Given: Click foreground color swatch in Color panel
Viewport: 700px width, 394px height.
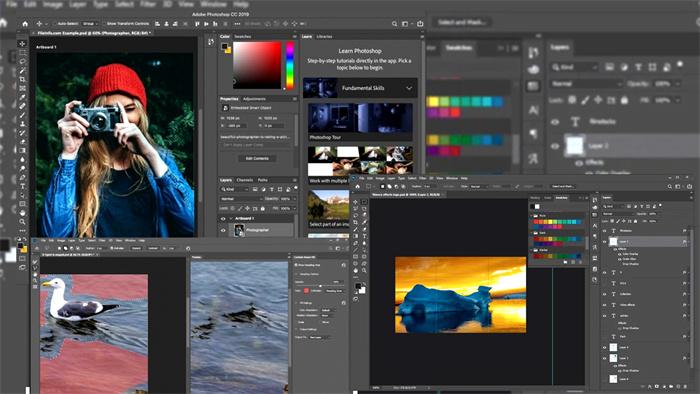Looking at the screenshot, I should pyautogui.click(x=225, y=46).
